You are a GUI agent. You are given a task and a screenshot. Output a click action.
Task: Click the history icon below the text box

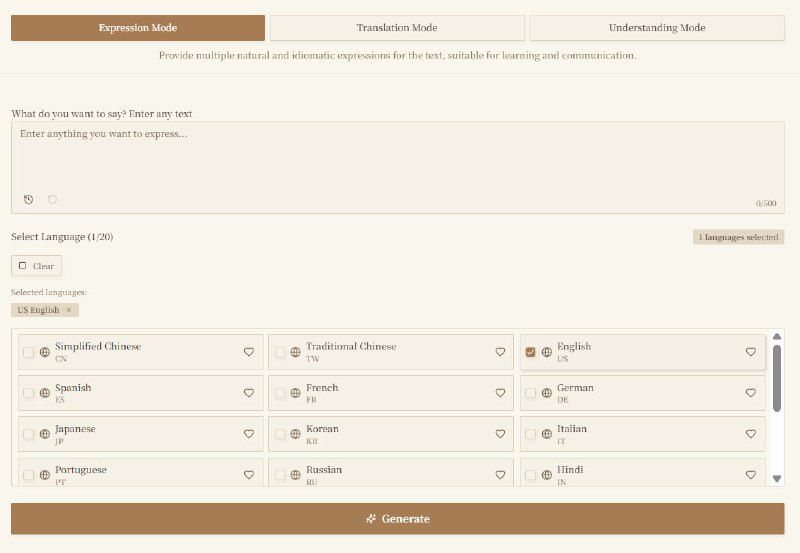tap(28, 199)
